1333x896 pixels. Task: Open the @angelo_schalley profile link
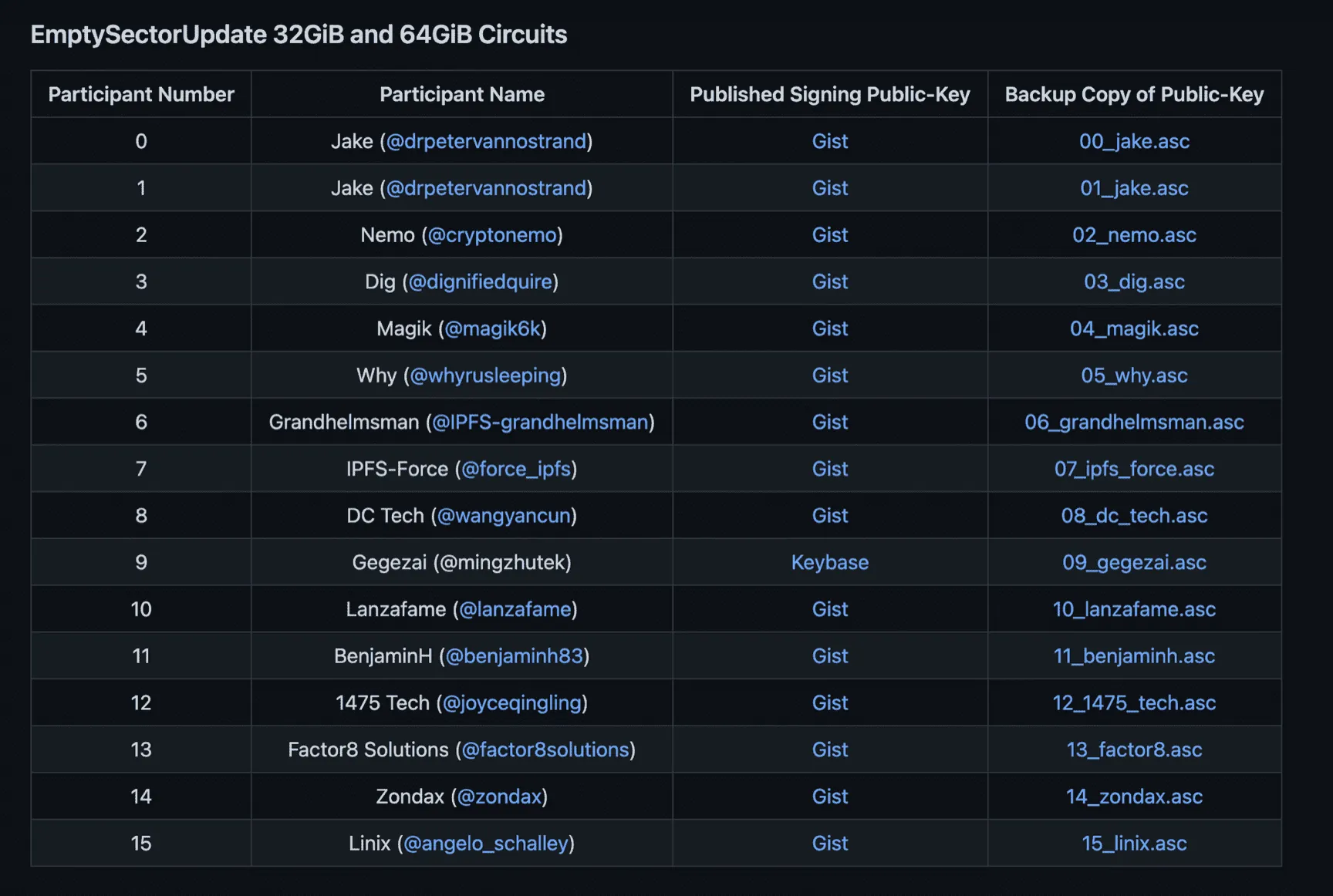point(486,844)
